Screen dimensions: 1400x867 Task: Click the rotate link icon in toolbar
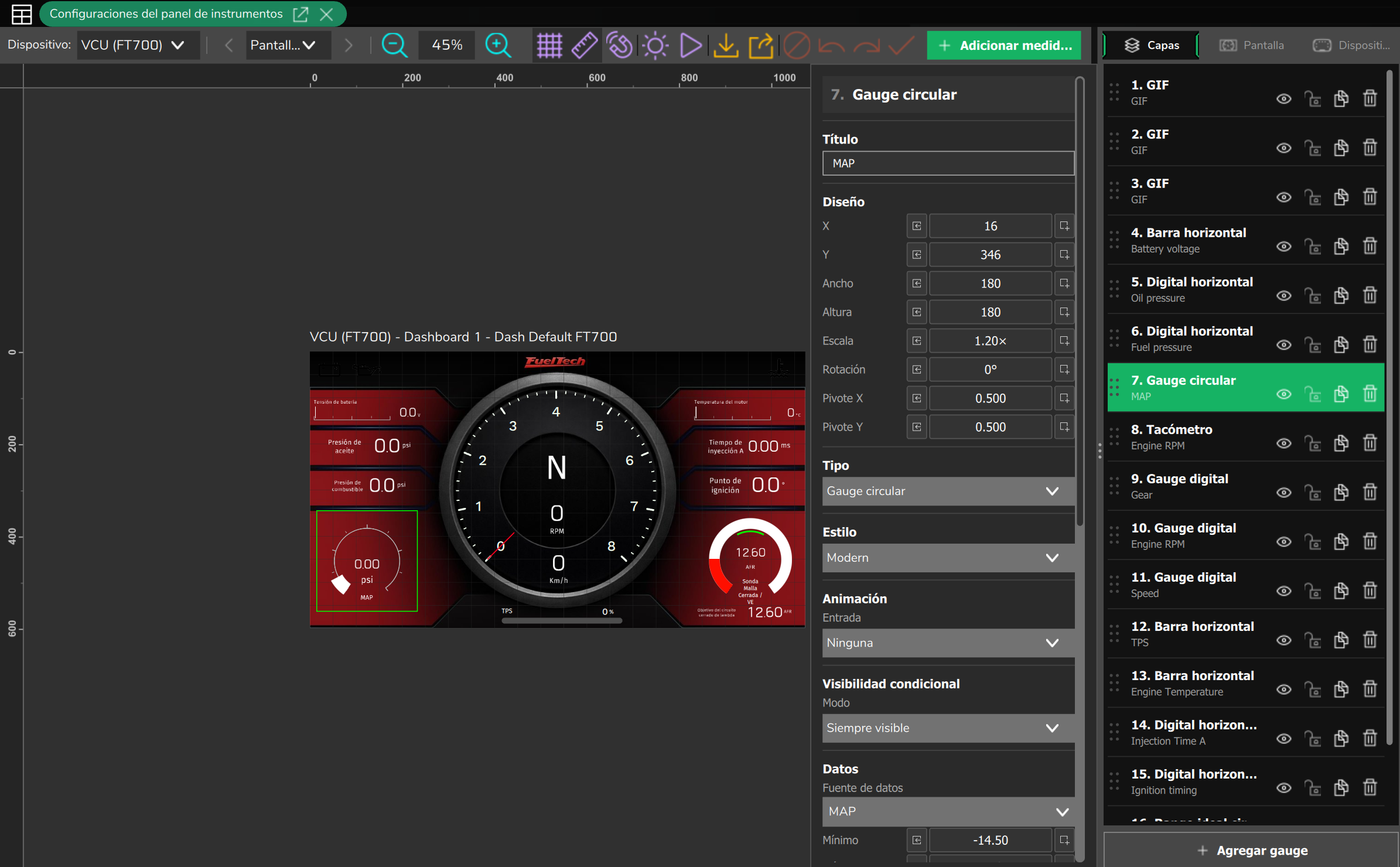pos(620,45)
